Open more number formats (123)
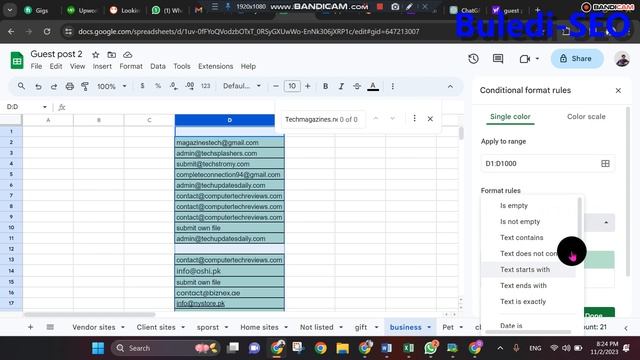640x360 pixels. tap(205, 86)
